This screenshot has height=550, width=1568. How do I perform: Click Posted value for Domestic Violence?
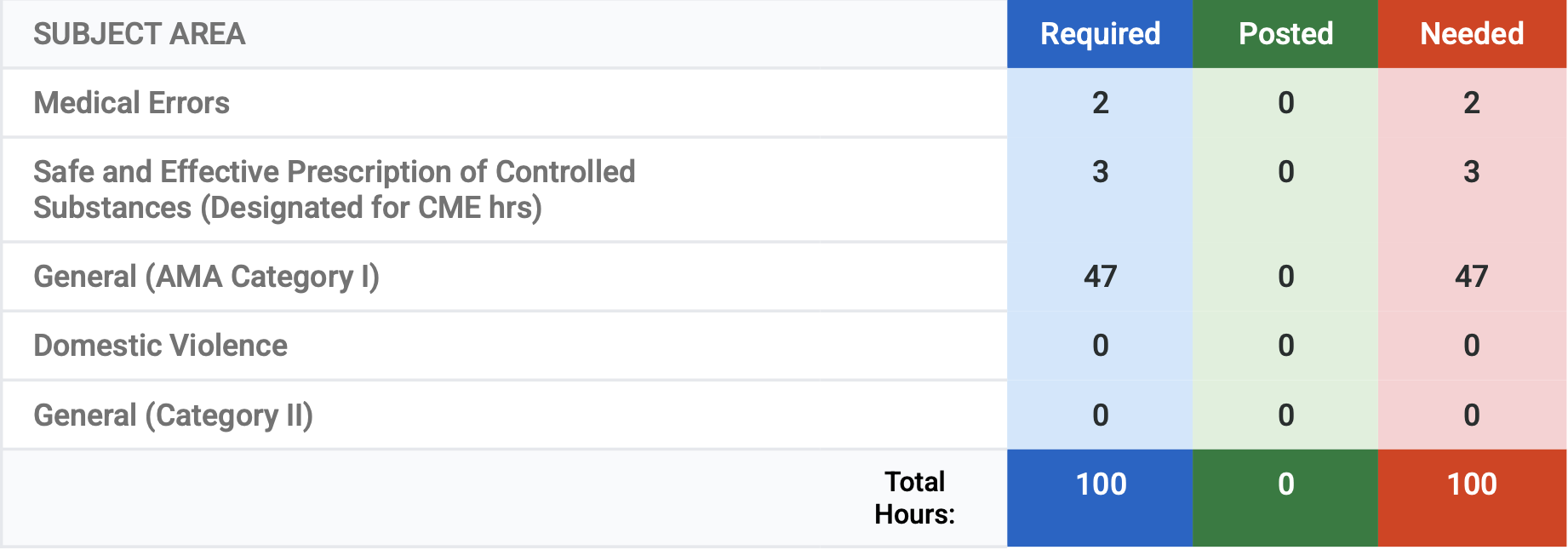(1285, 346)
